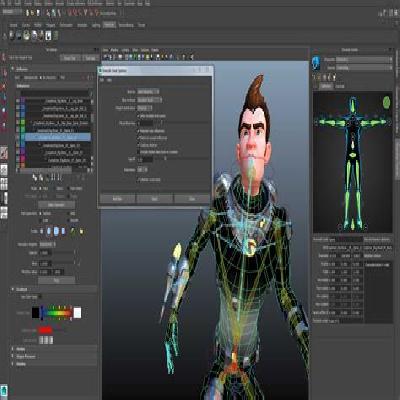Open the Character dropdown in the right panel
Image resolution: width=400 pixels, height=400 pixels.
[x=364, y=59]
